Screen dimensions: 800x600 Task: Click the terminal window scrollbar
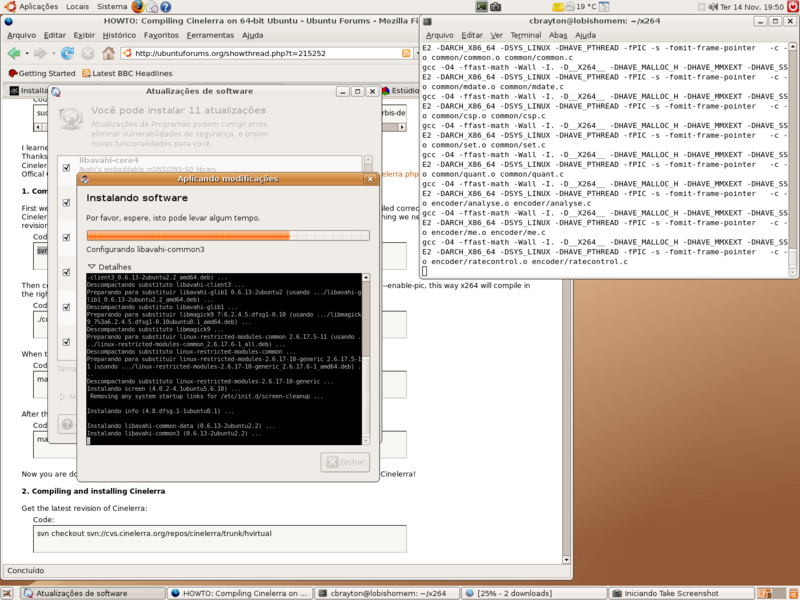792,160
